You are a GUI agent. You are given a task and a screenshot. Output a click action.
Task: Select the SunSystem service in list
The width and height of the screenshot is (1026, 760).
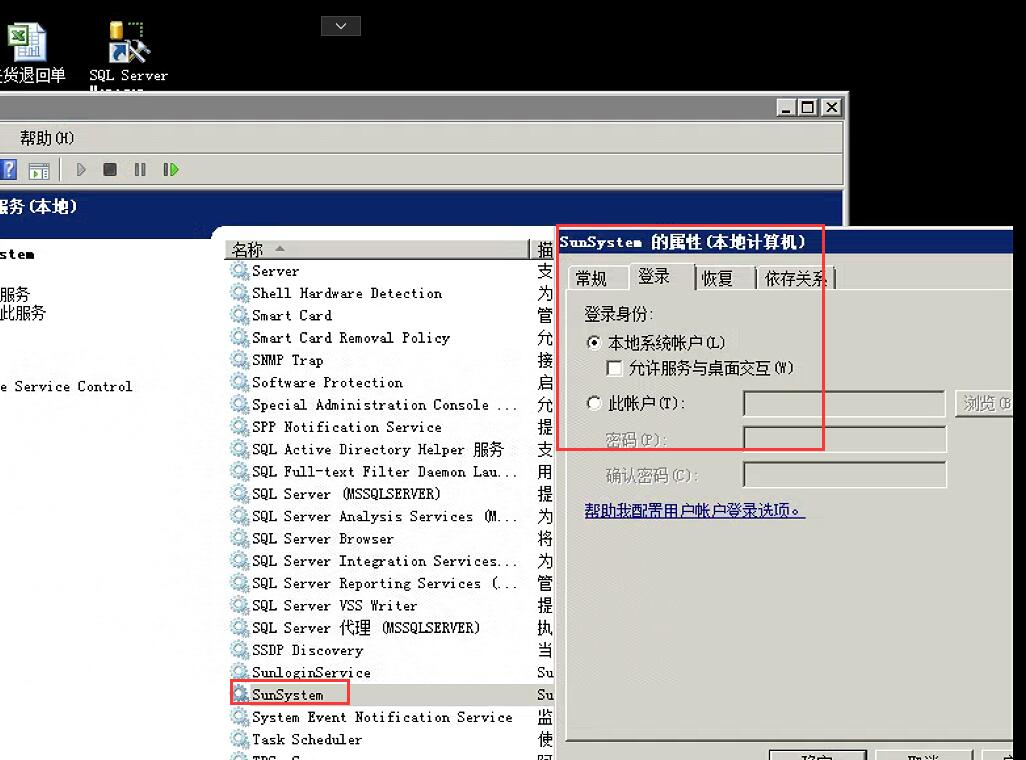288,695
